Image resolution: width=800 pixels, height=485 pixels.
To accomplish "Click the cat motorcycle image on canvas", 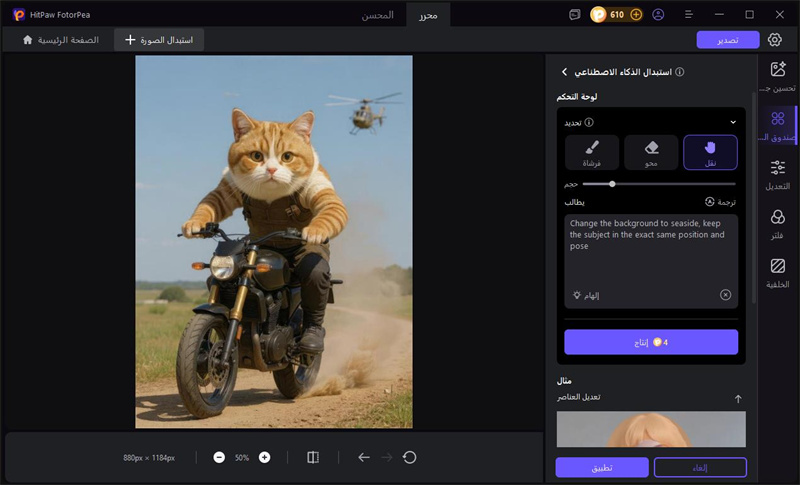I will click(274, 242).
